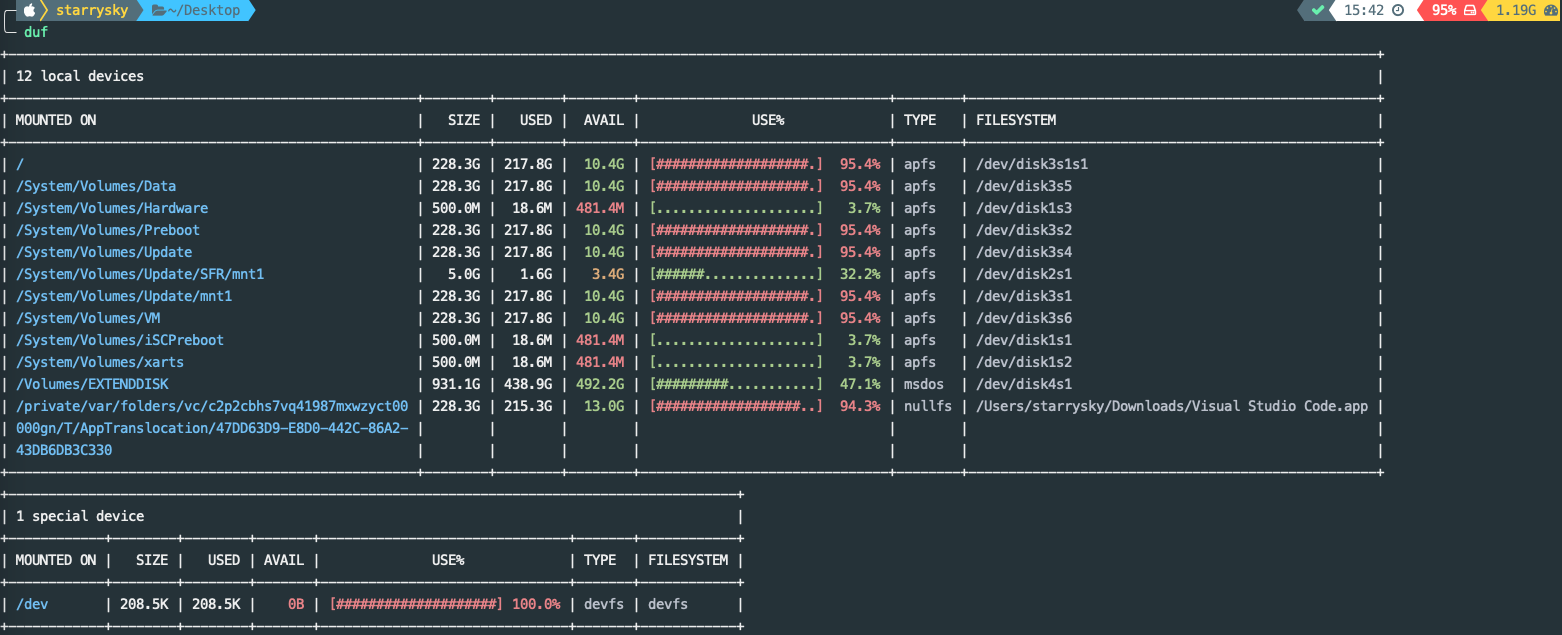
Task: Click the nullfs type entry
Action: tap(928, 406)
